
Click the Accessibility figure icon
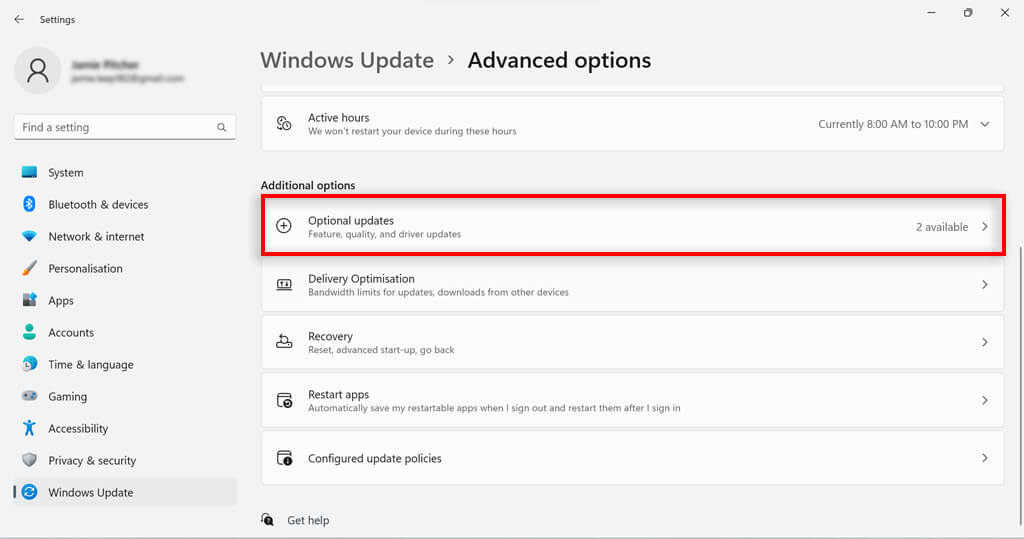[x=29, y=429]
